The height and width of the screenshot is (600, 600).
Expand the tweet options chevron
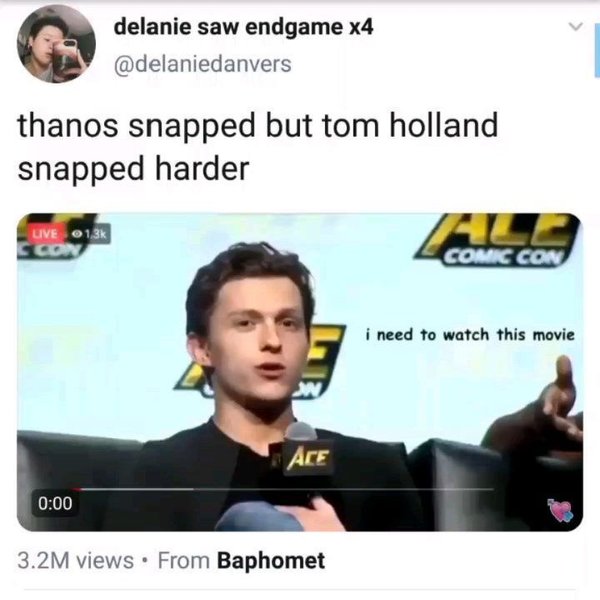tap(575, 26)
